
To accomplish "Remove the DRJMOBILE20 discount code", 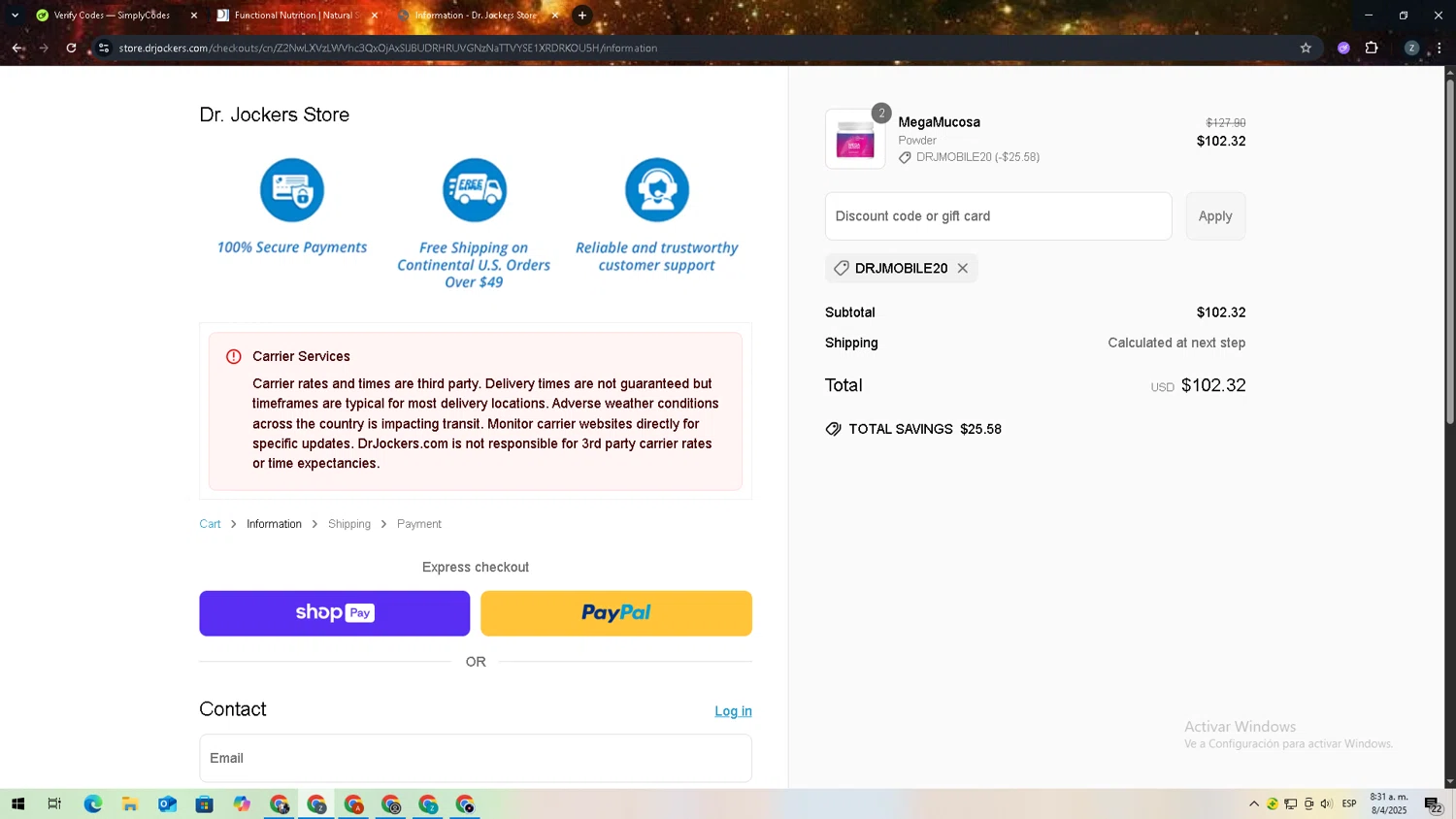I will pyautogui.click(x=963, y=268).
